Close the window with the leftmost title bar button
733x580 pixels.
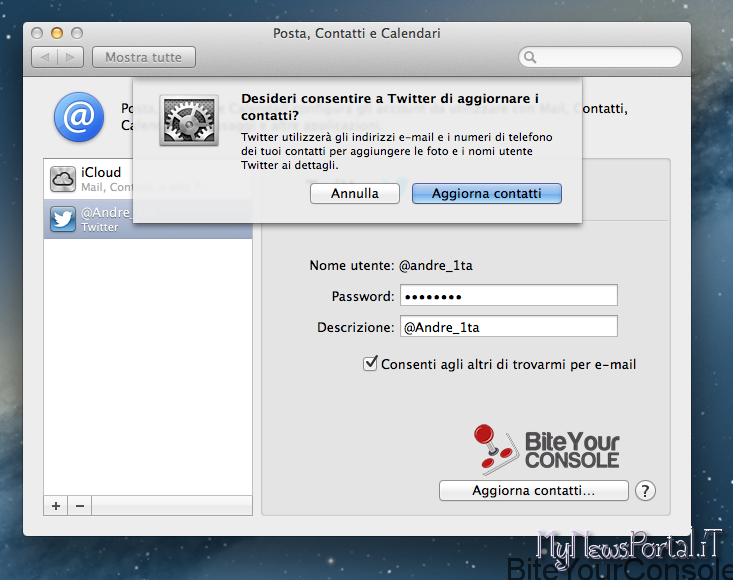click(37, 33)
